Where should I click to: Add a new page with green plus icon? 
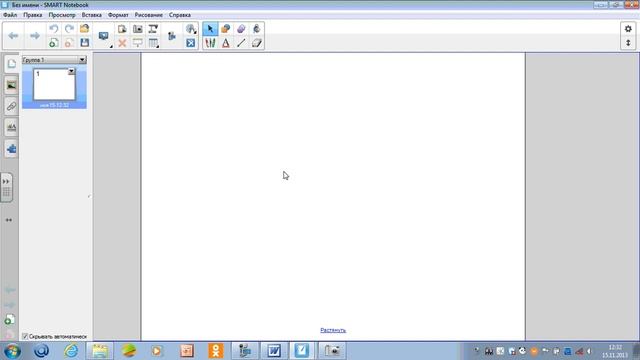tap(53, 43)
